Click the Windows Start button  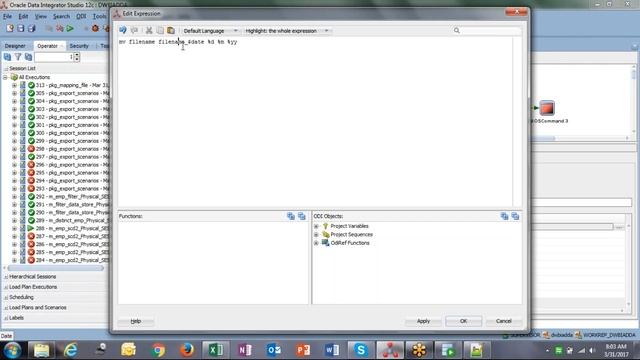point(12,350)
